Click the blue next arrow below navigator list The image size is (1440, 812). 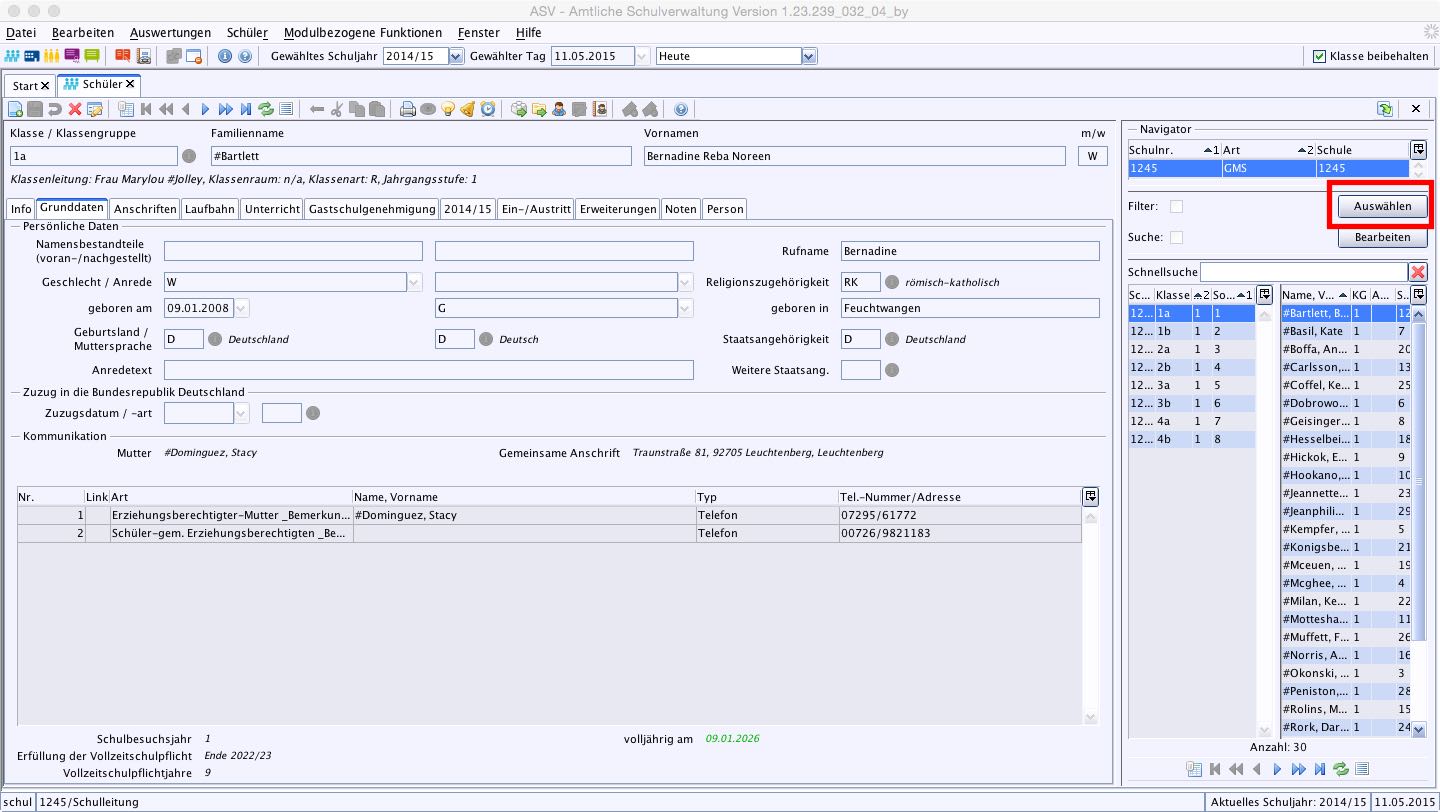click(1277, 769)
